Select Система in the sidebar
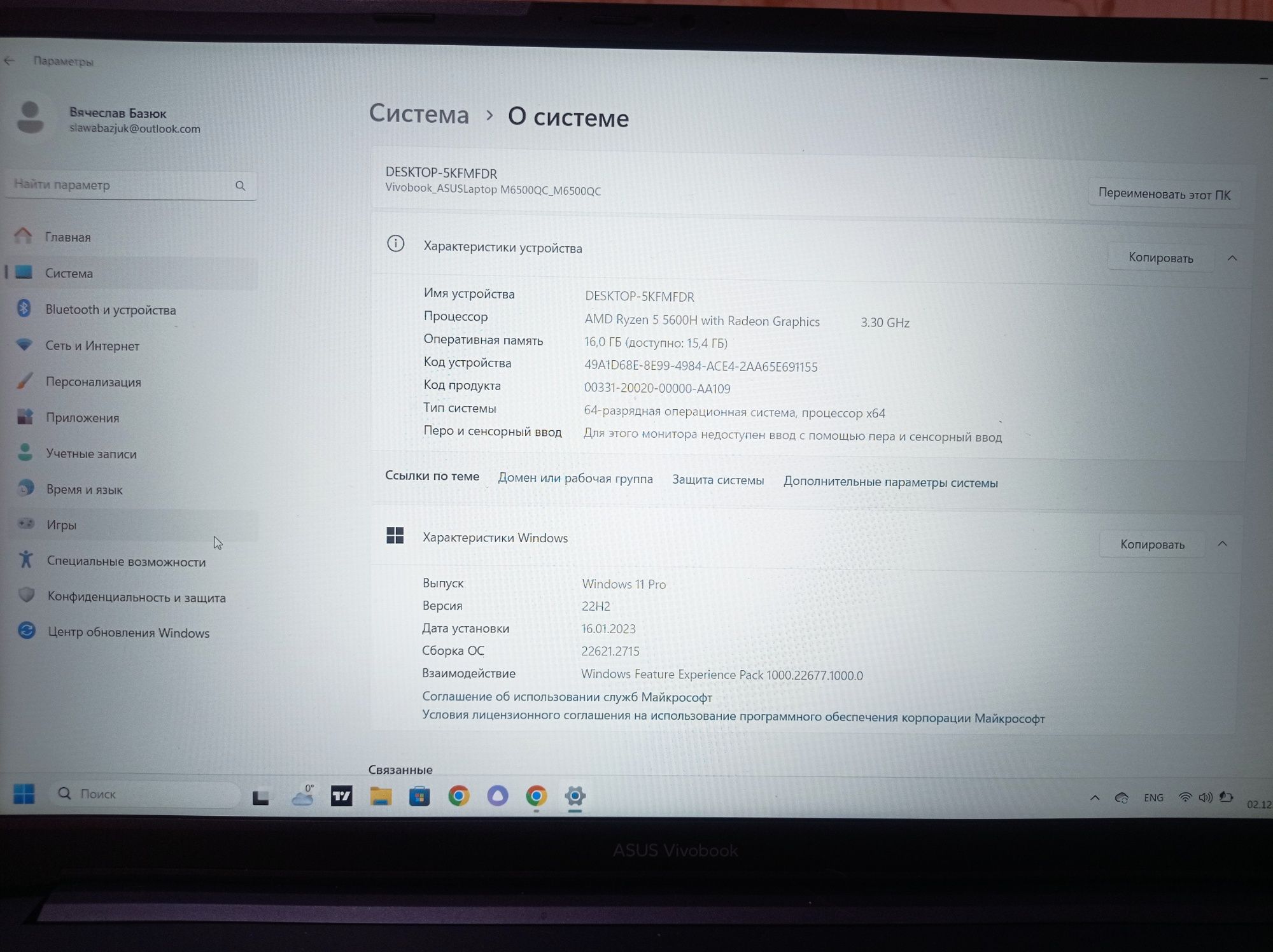 tap(130, 273)
